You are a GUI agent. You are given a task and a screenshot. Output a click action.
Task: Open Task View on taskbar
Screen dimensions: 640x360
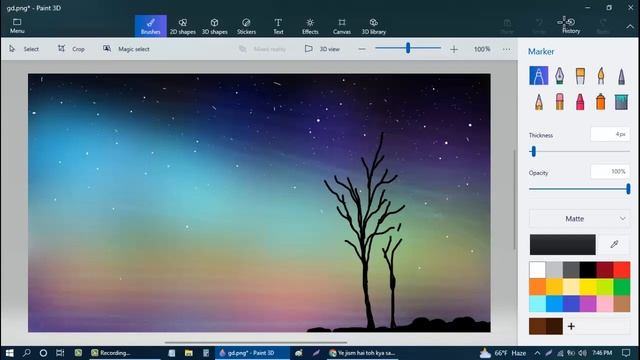pyautogui.click(x=60, y=353)
